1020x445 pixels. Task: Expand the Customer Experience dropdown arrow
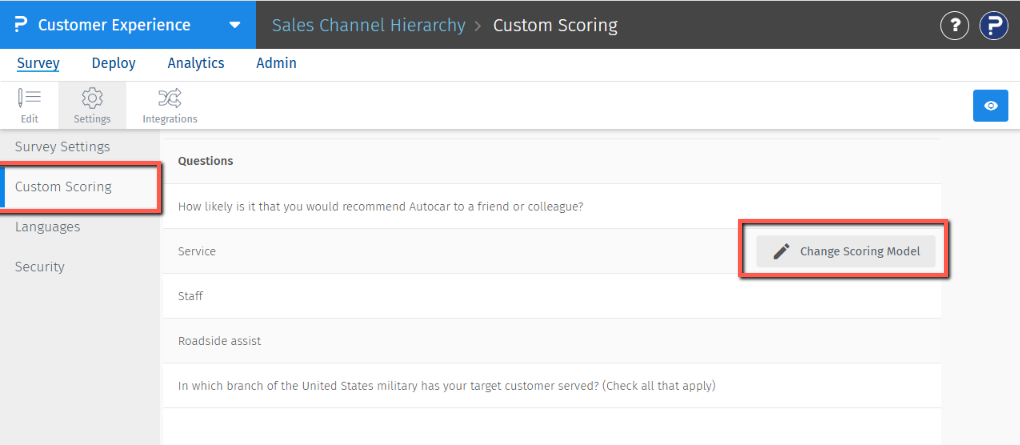tap(235, 25)
